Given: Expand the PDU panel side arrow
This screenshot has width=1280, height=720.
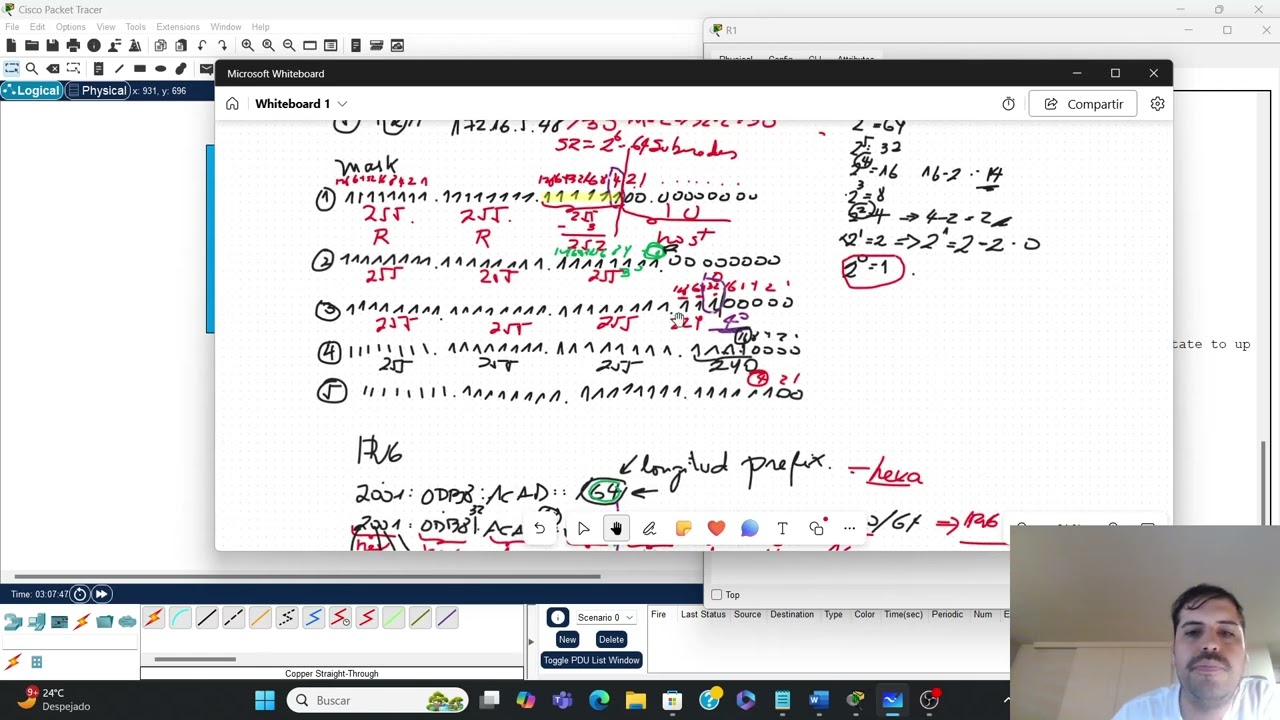Looking at the screenshot, I should (531, 641).
